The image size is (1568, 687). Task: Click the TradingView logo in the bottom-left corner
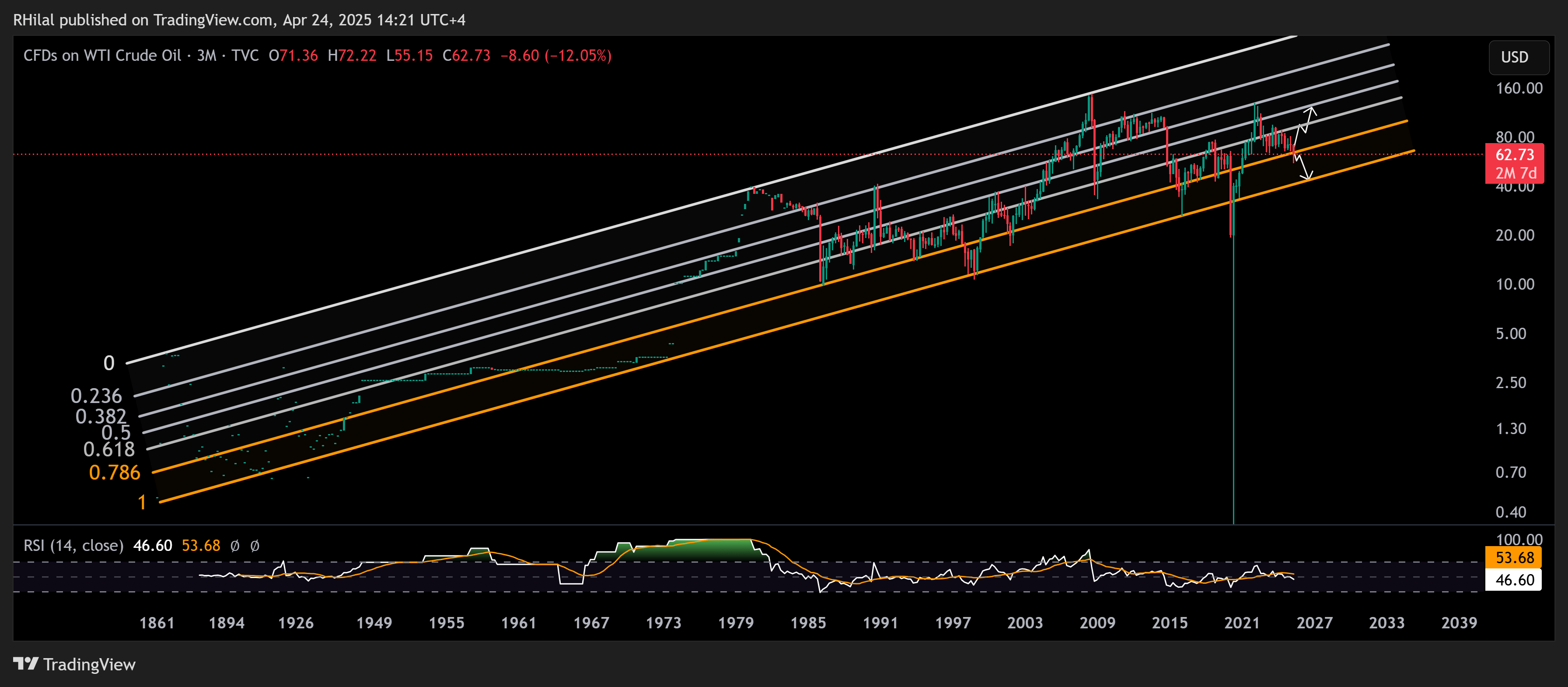point(74,665)
